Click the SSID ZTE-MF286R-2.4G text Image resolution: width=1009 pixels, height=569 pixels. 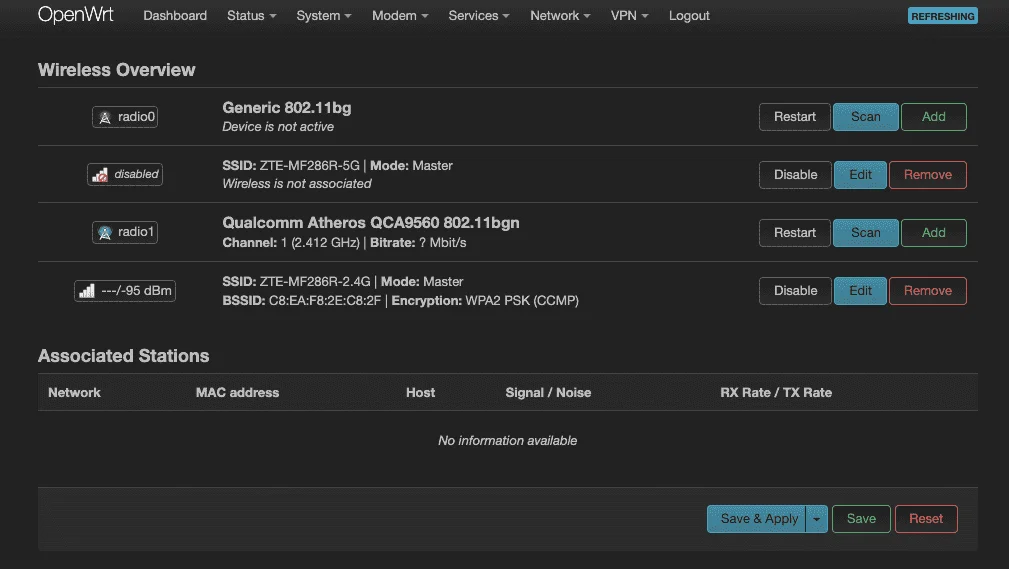[x=297, y=281]
